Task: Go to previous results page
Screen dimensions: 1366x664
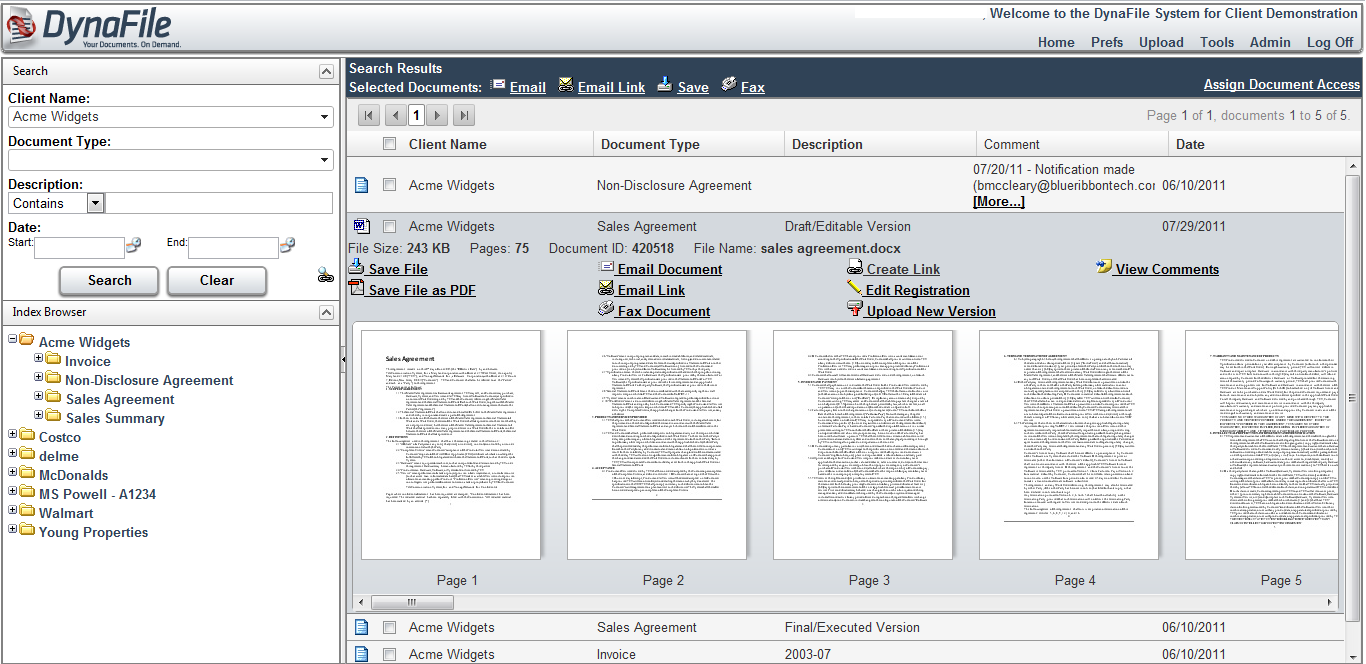Action: point(395,116)
